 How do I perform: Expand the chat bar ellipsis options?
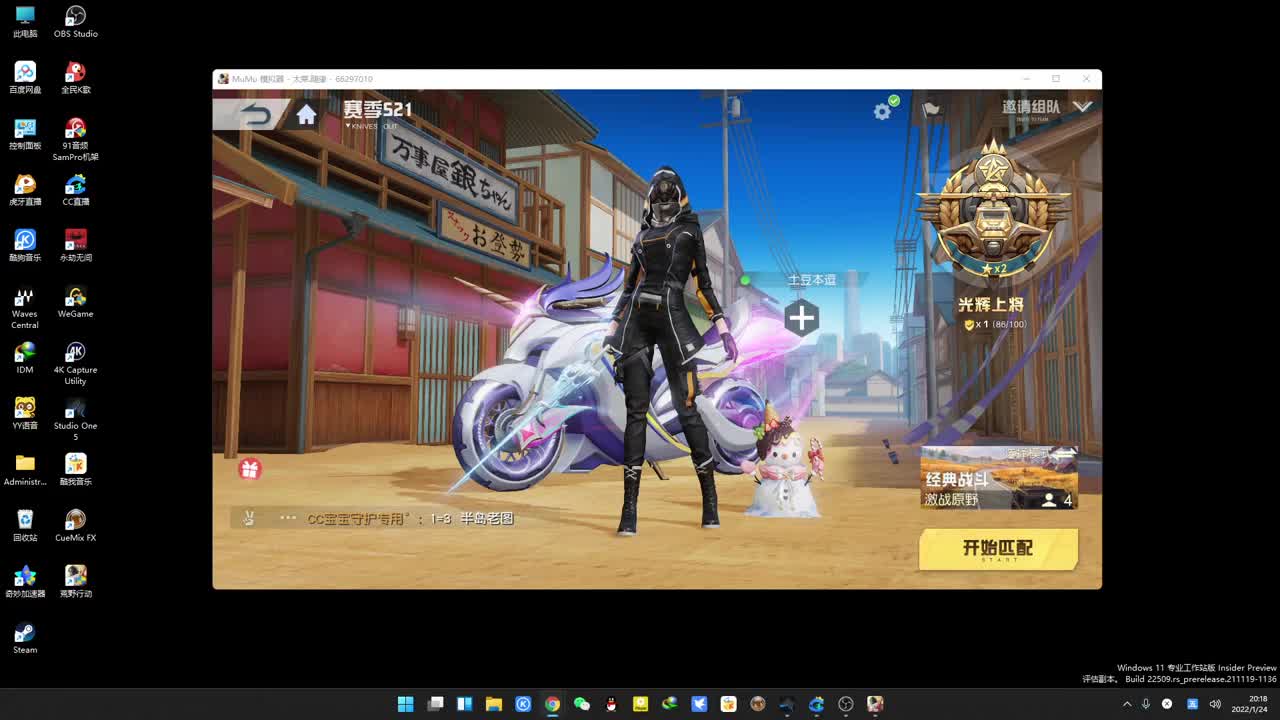pos(288,518)
